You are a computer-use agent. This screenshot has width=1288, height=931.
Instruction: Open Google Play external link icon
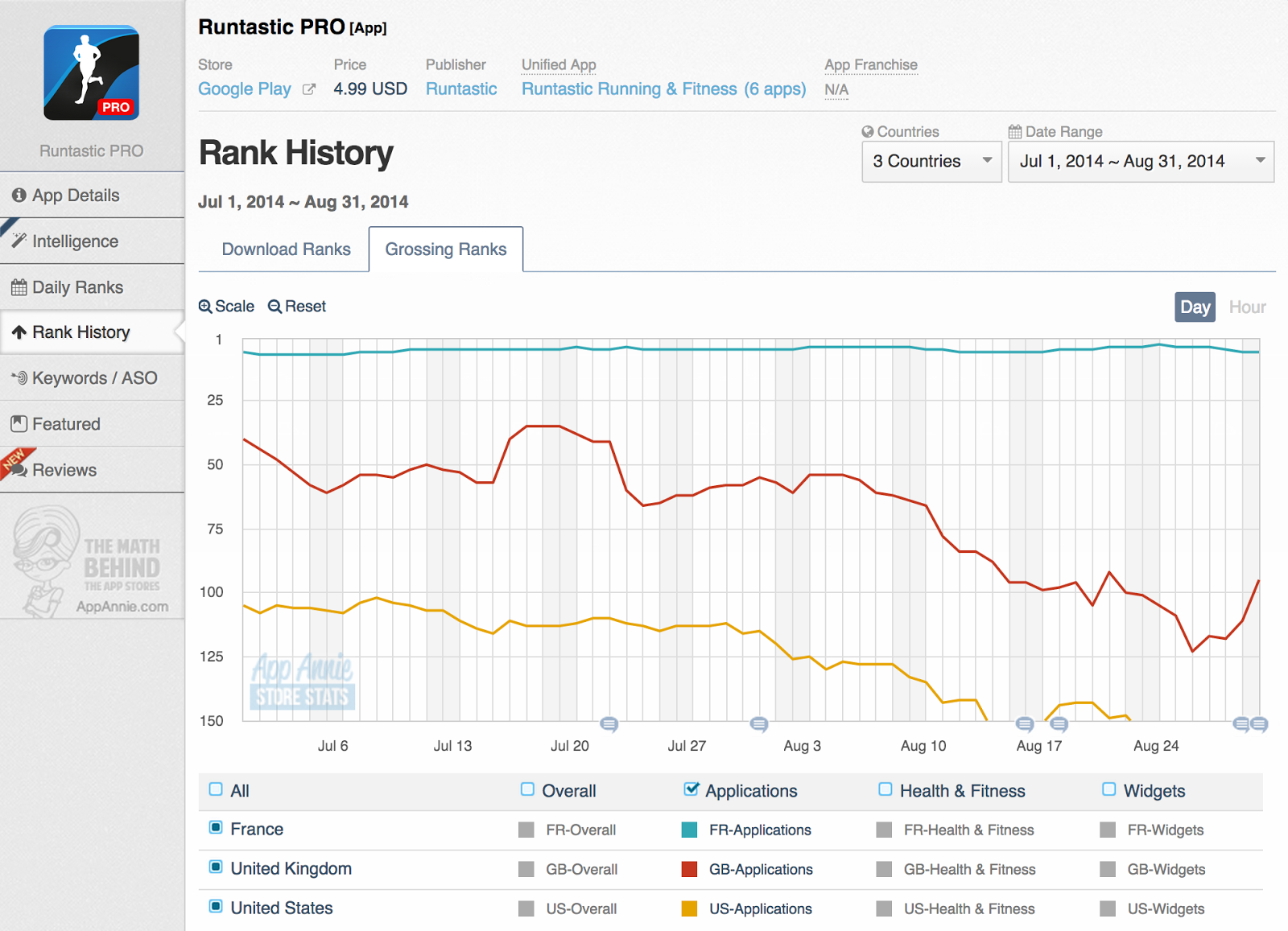point(308,89)
